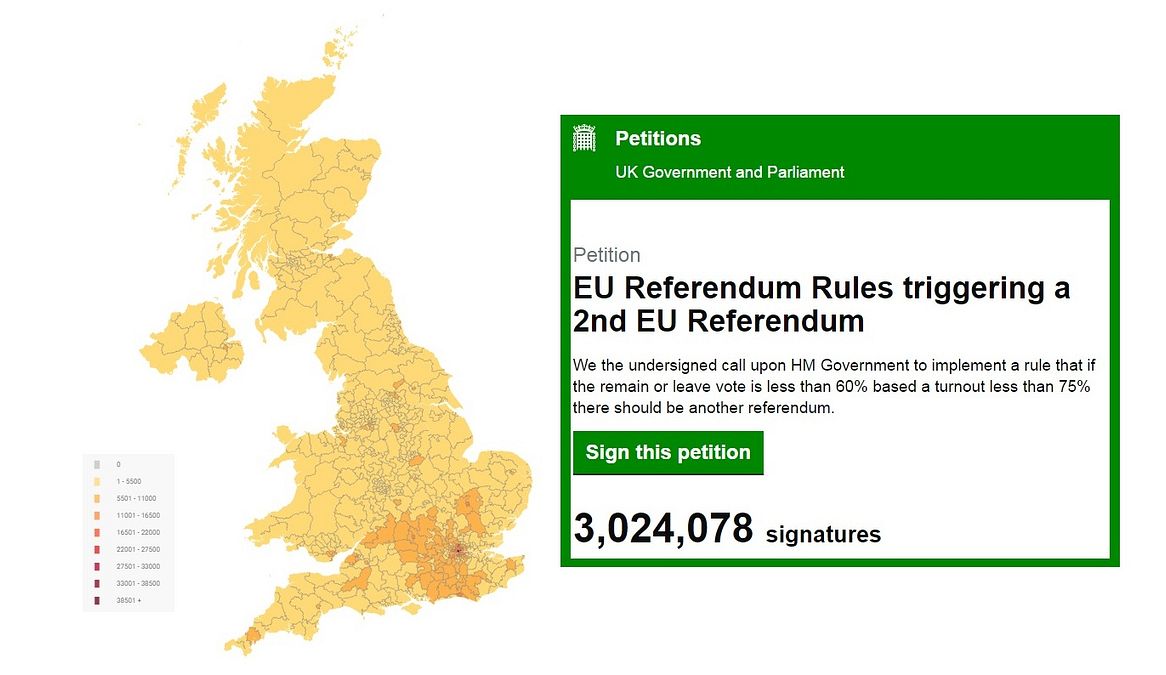Pick the 11001 - 16500 legend swatch
1166x675 pixels.
tap(96, 516)
